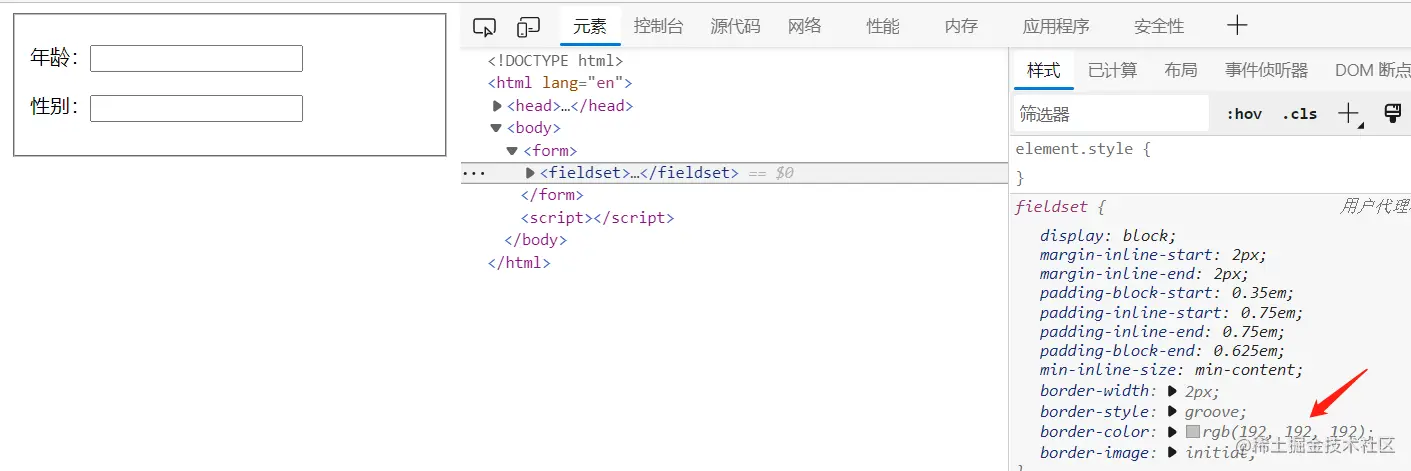Toggle rendering emulation paintbrush icon
This screenshot has height=471, width=1411.
[1392, 113]
